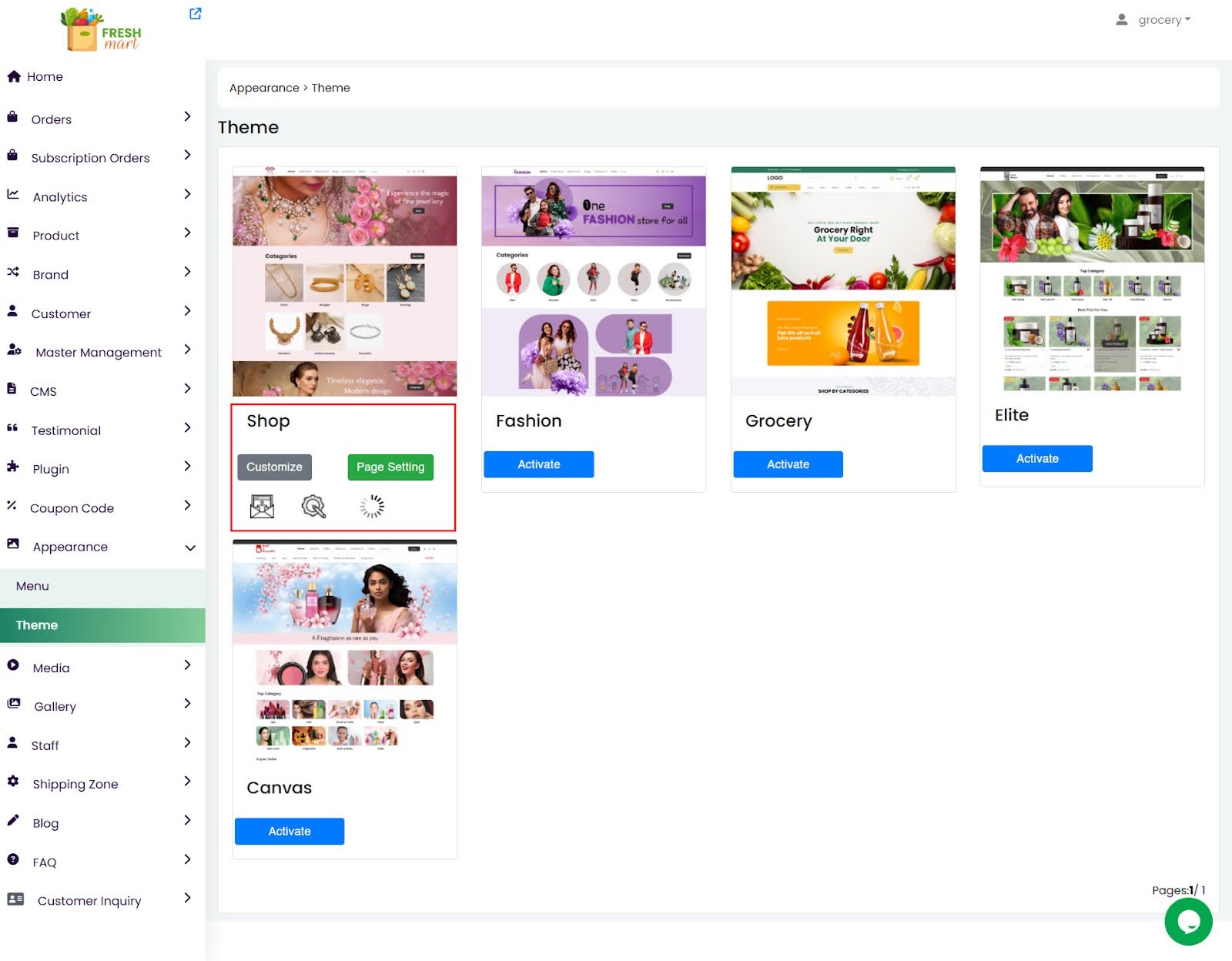Open the green chat bubble widget

tap(1188, 921)
